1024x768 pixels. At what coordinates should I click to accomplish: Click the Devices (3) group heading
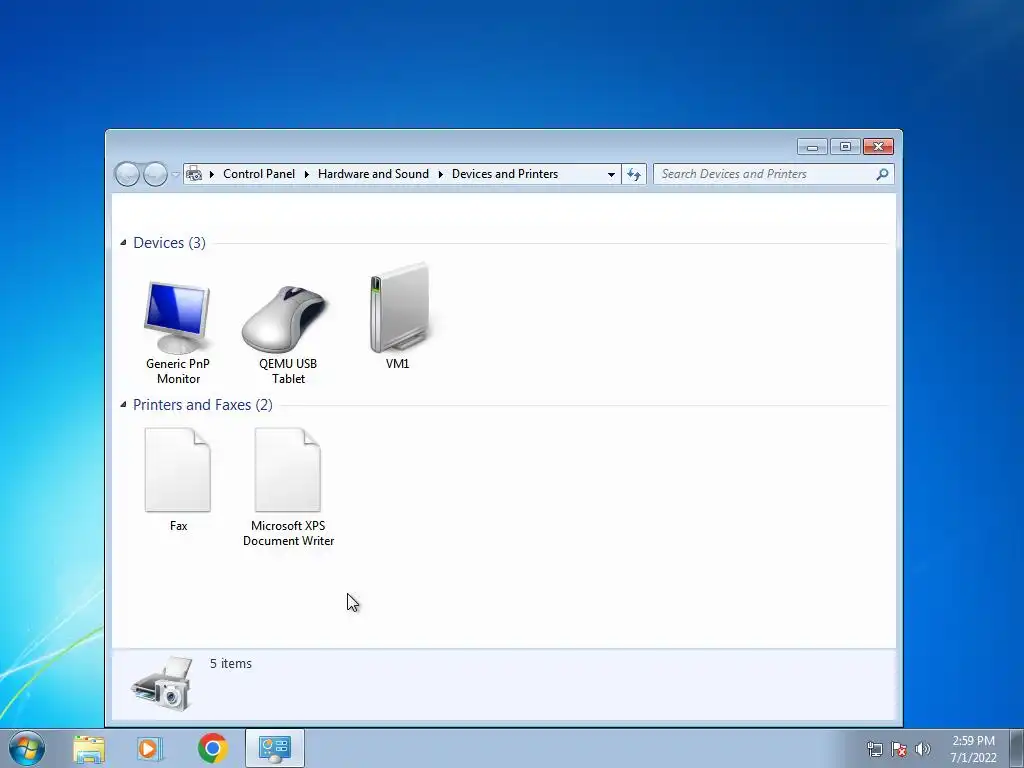(169, 243)
